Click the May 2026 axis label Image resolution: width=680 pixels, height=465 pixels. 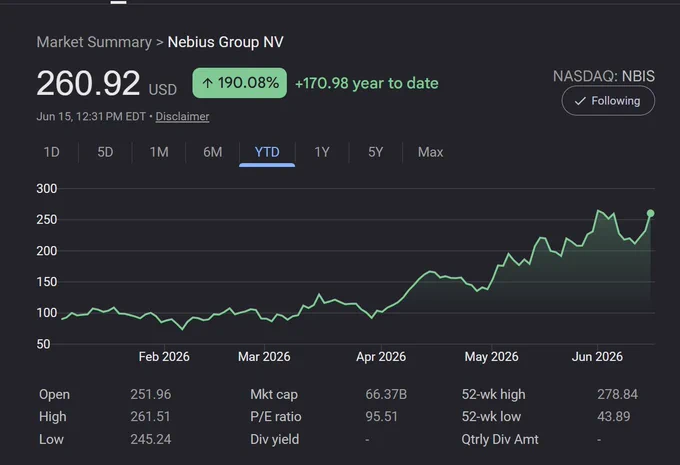point(491,357)
